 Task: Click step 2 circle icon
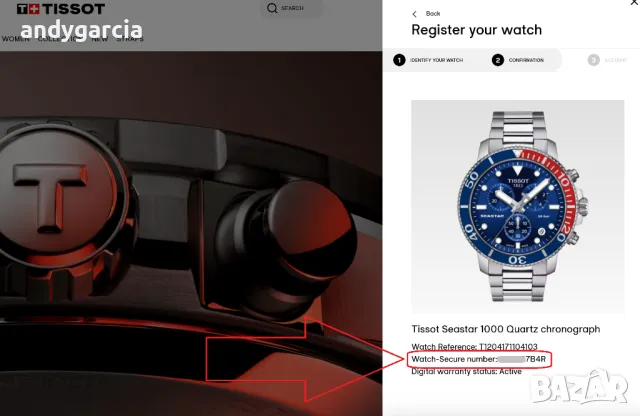pyautogui.click(x=498, y=60)
